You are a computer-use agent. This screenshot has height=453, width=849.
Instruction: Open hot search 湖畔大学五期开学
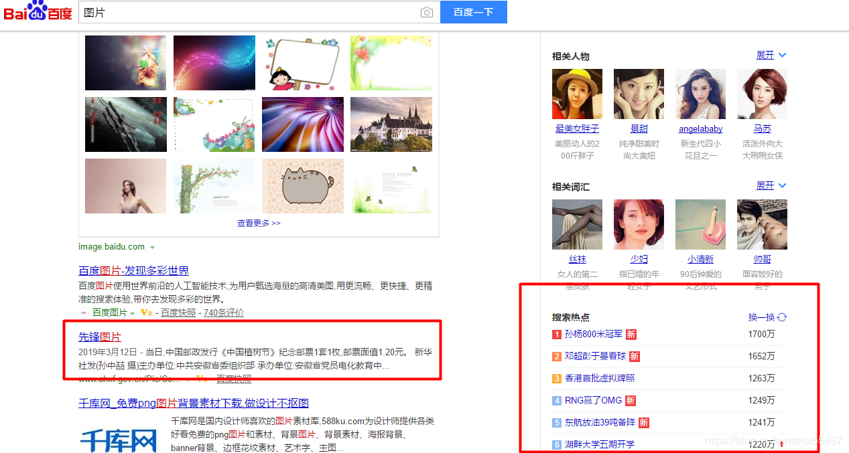pyautogui.click(x=599, y=444)
